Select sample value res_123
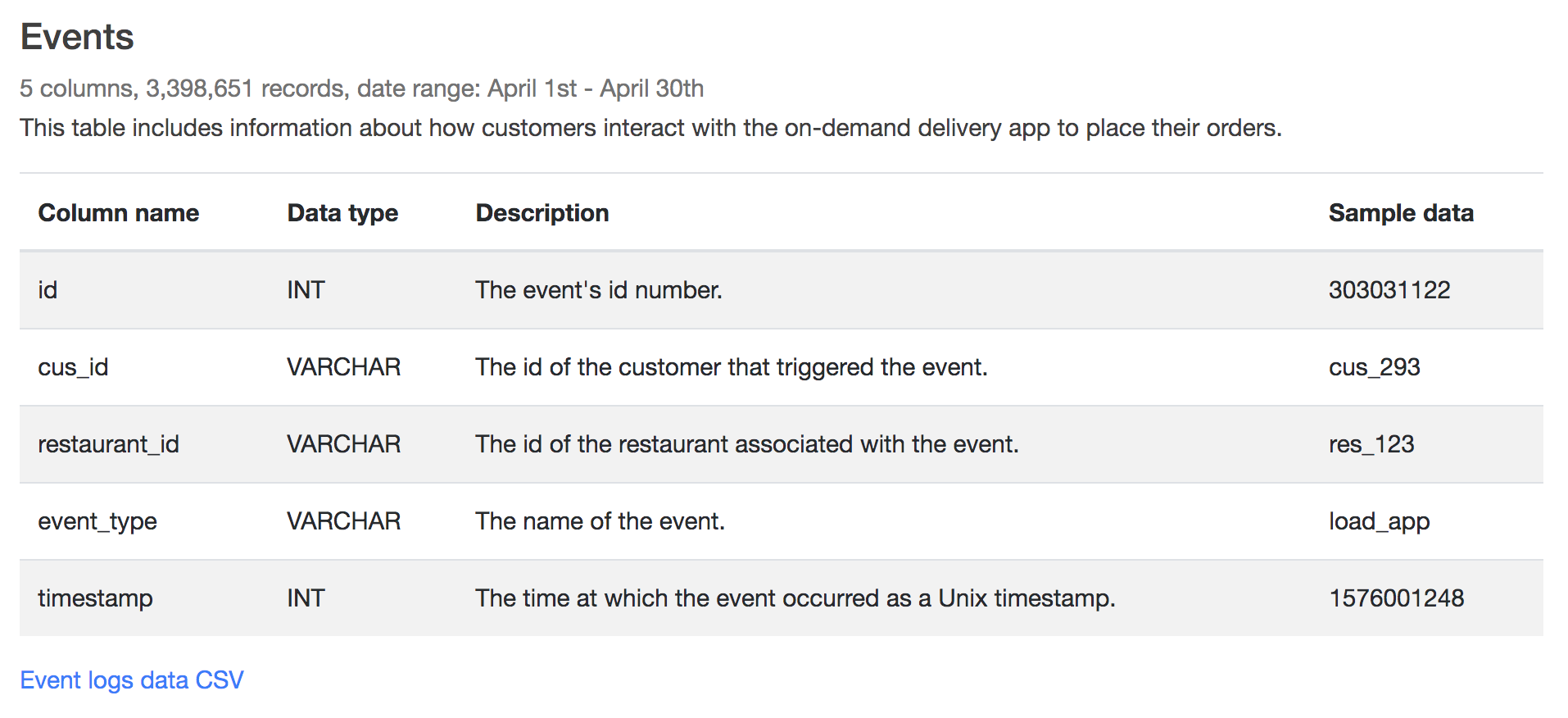1568x718 pixels. (1371, 444)
